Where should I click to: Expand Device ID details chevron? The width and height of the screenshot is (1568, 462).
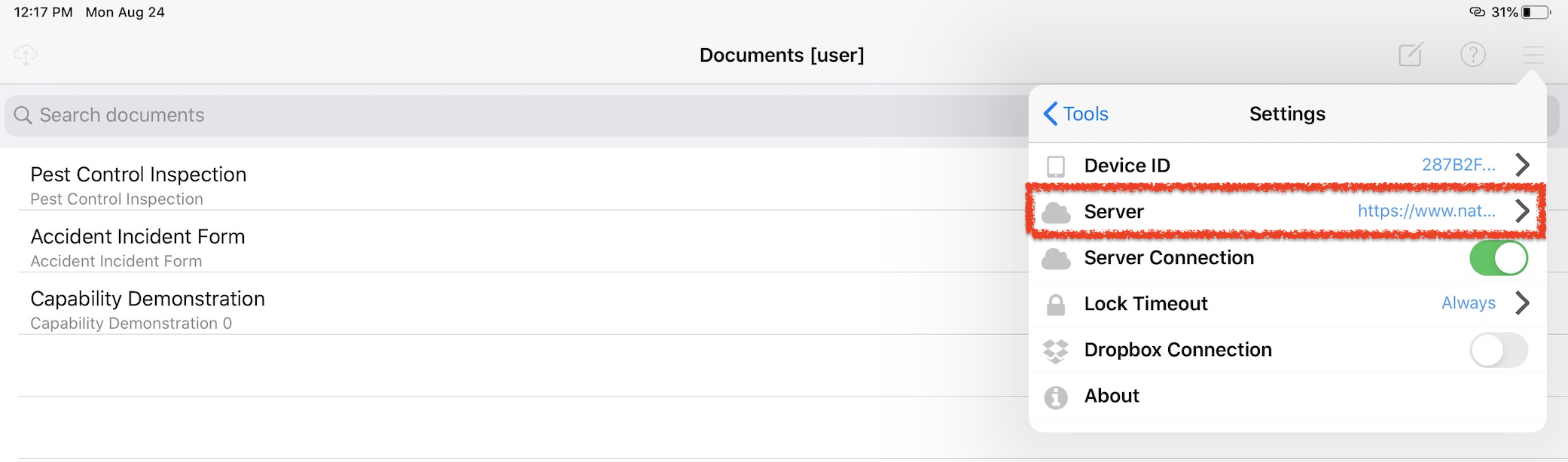[1522, 165]
